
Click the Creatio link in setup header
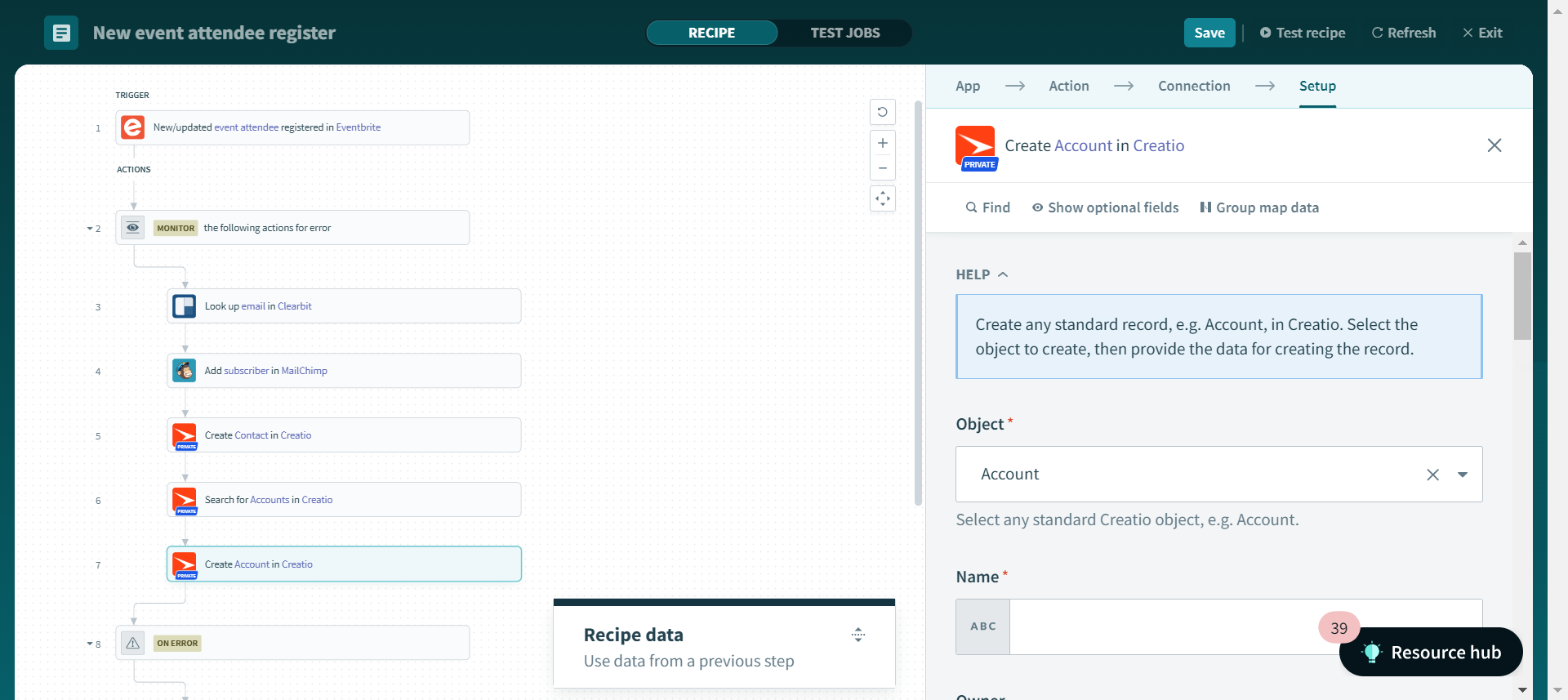click(1158, 145)
